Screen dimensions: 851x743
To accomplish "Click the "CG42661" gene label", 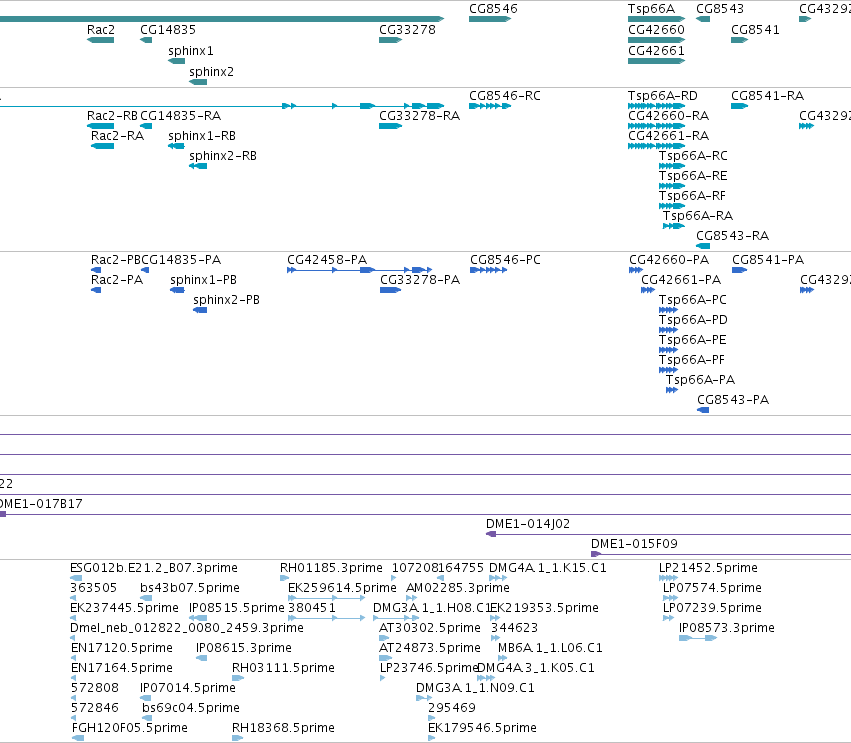I will 656,51.
